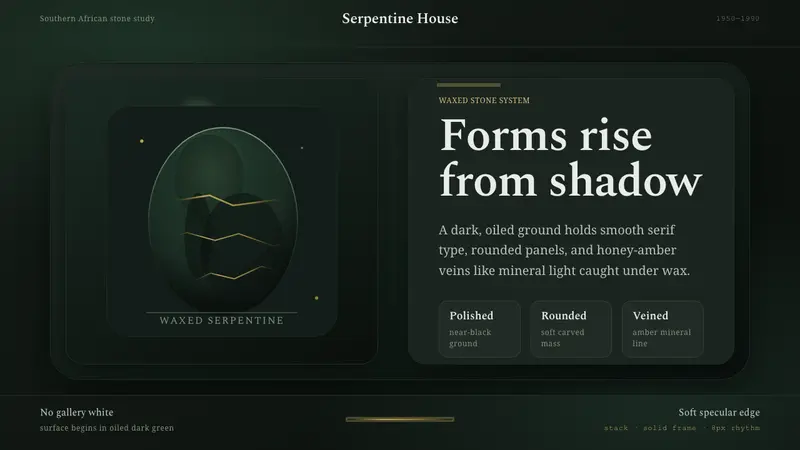Click the stack solid frame rhythm footer line
Image resolution: width=800 pixels, height=450 pixels.
(682, 428)
